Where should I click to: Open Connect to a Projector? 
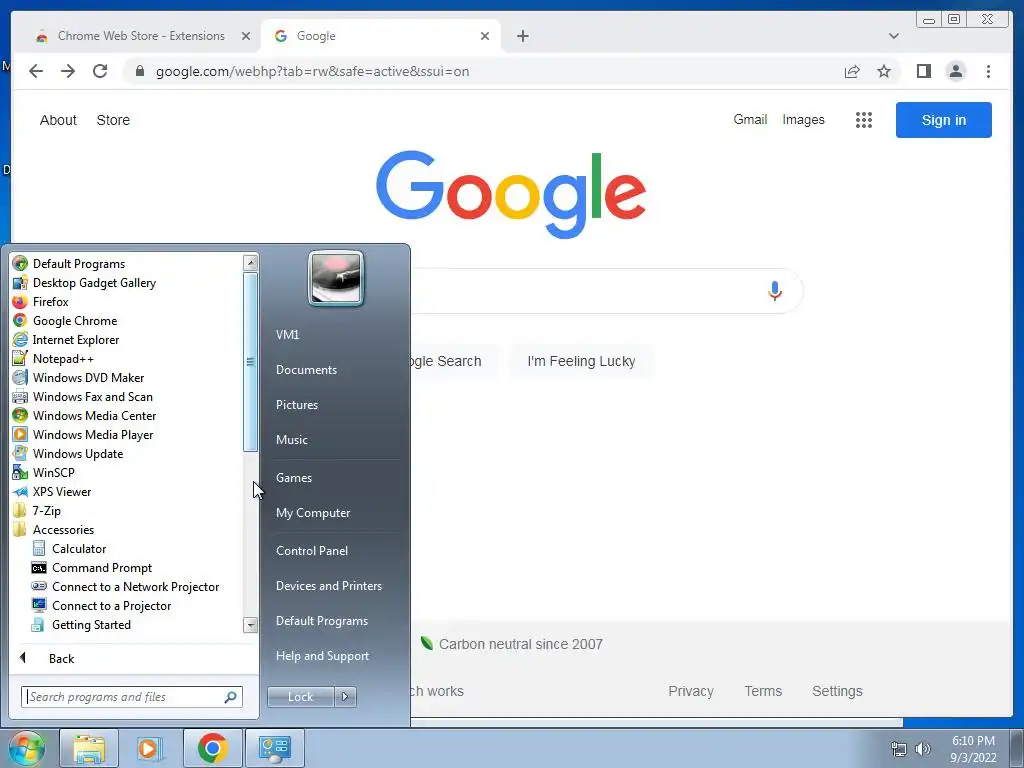coord(111,605)
